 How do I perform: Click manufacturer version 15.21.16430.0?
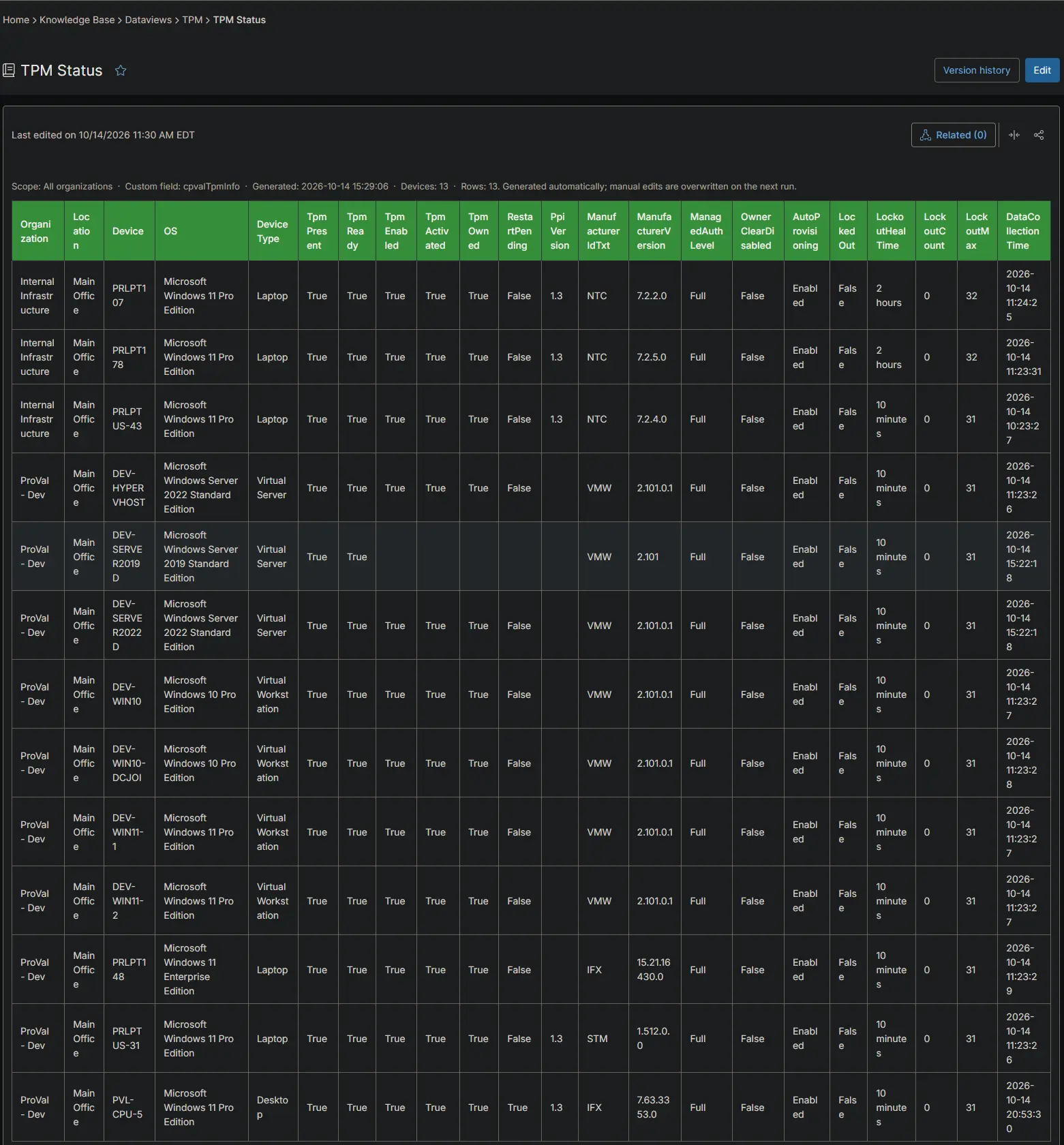coord(654,970)
